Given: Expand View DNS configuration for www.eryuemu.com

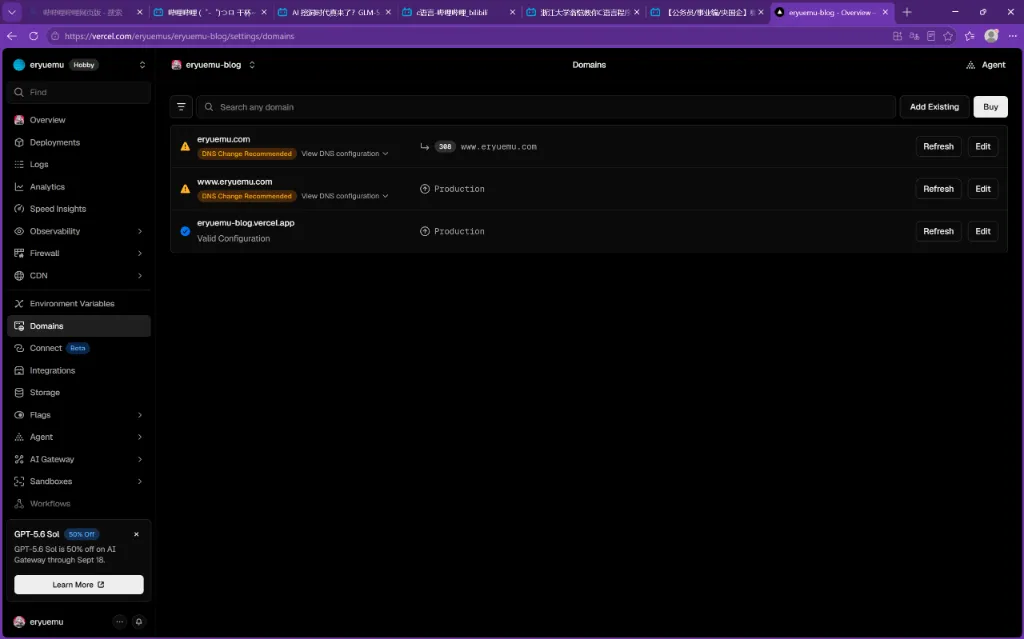Looking at the screenshot, I should pyautogui.click(x=345, y=196).
